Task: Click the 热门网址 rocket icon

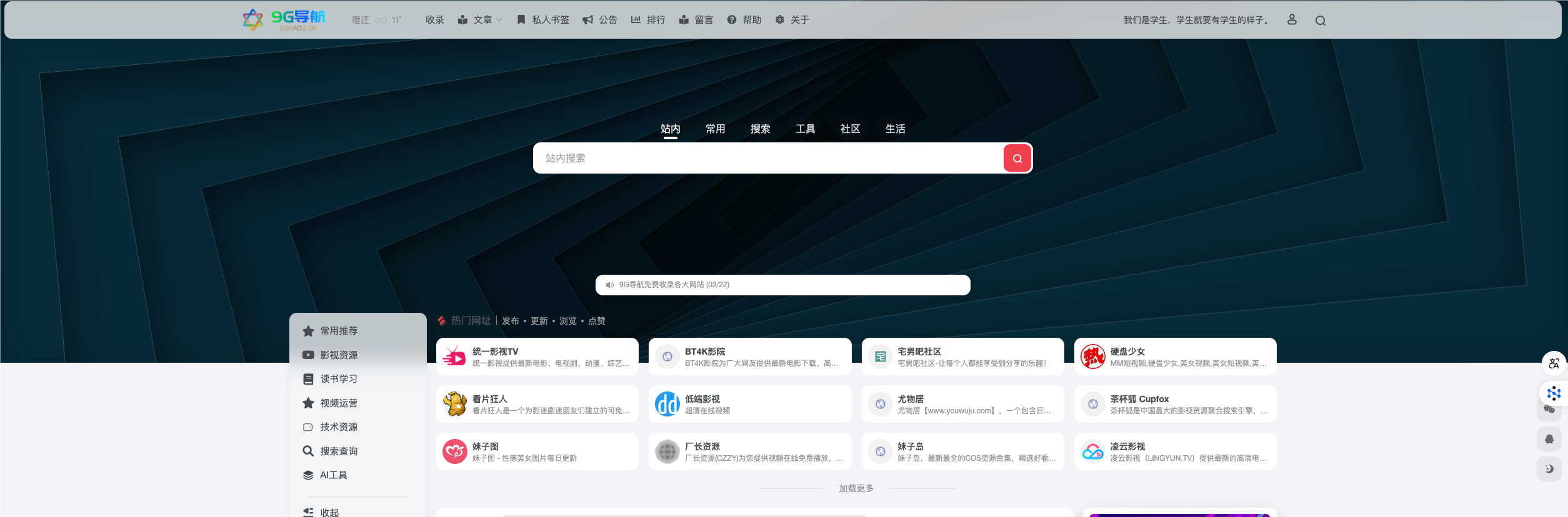Action: click(x=441, y=320)
